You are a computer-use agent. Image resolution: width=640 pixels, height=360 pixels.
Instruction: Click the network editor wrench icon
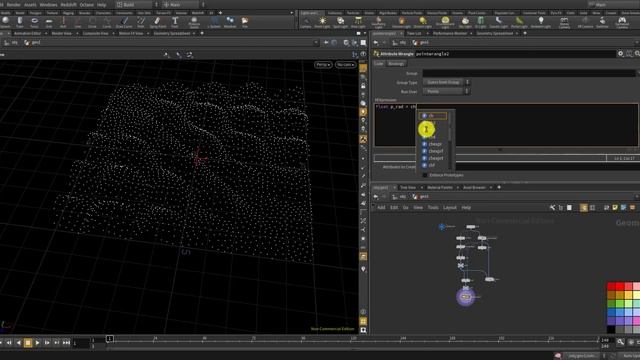(552, 208)
